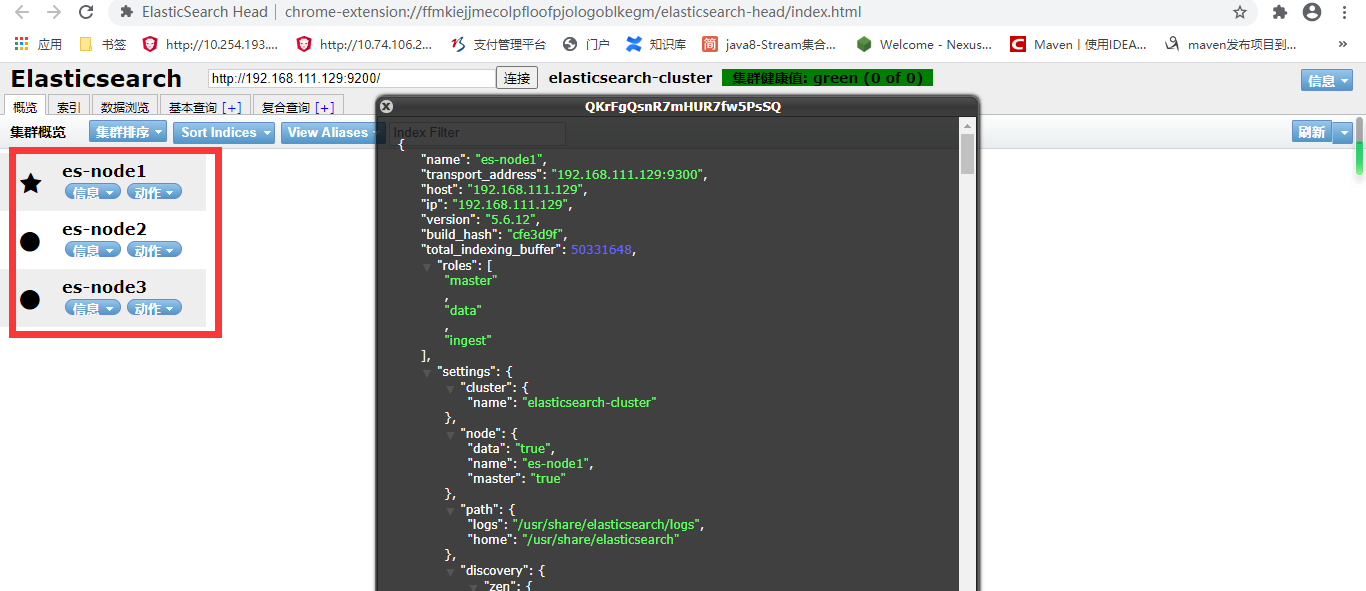Click the 连接 connect button

tap(517, 78)
